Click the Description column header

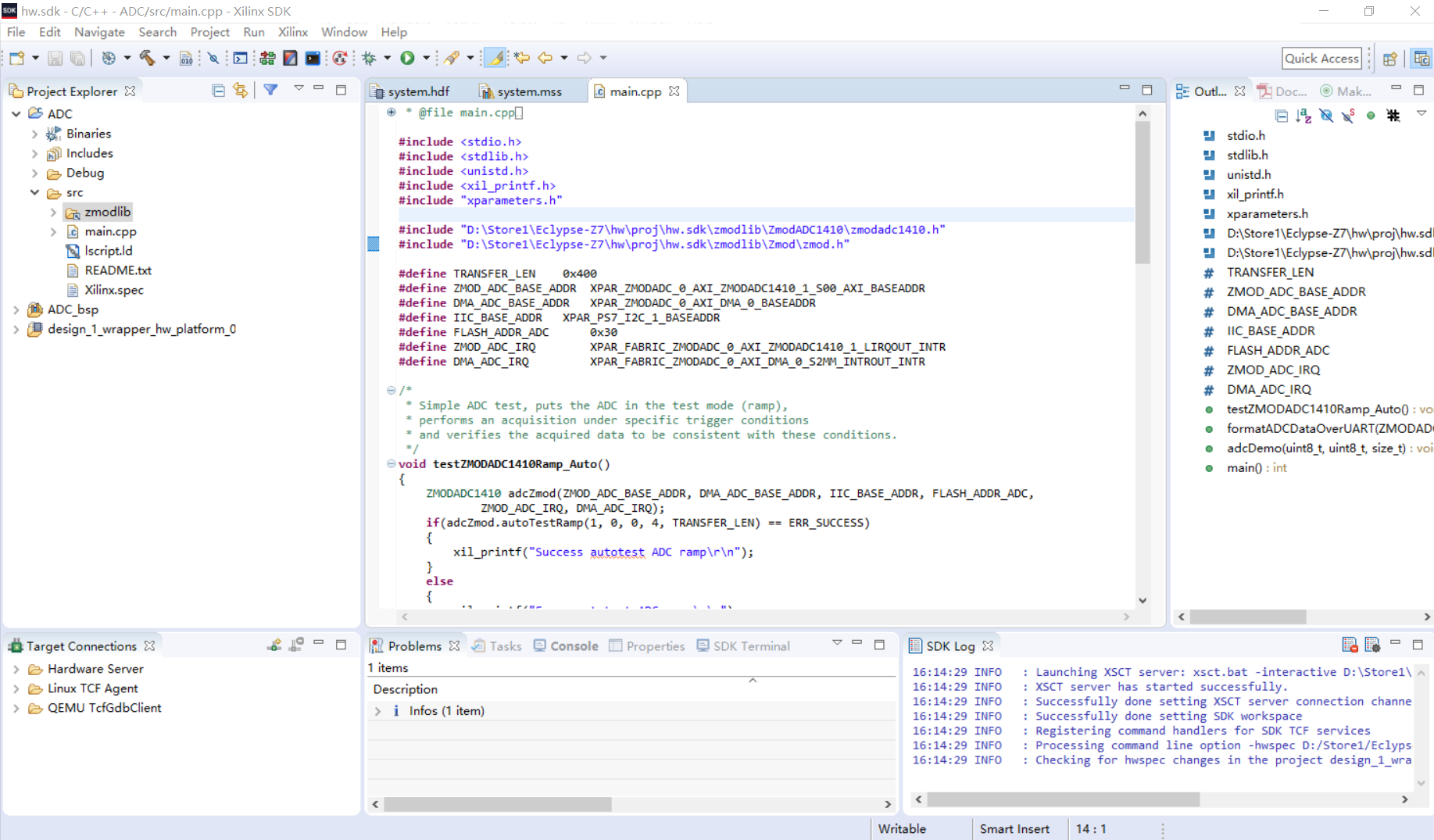click(x=405, y=689)
